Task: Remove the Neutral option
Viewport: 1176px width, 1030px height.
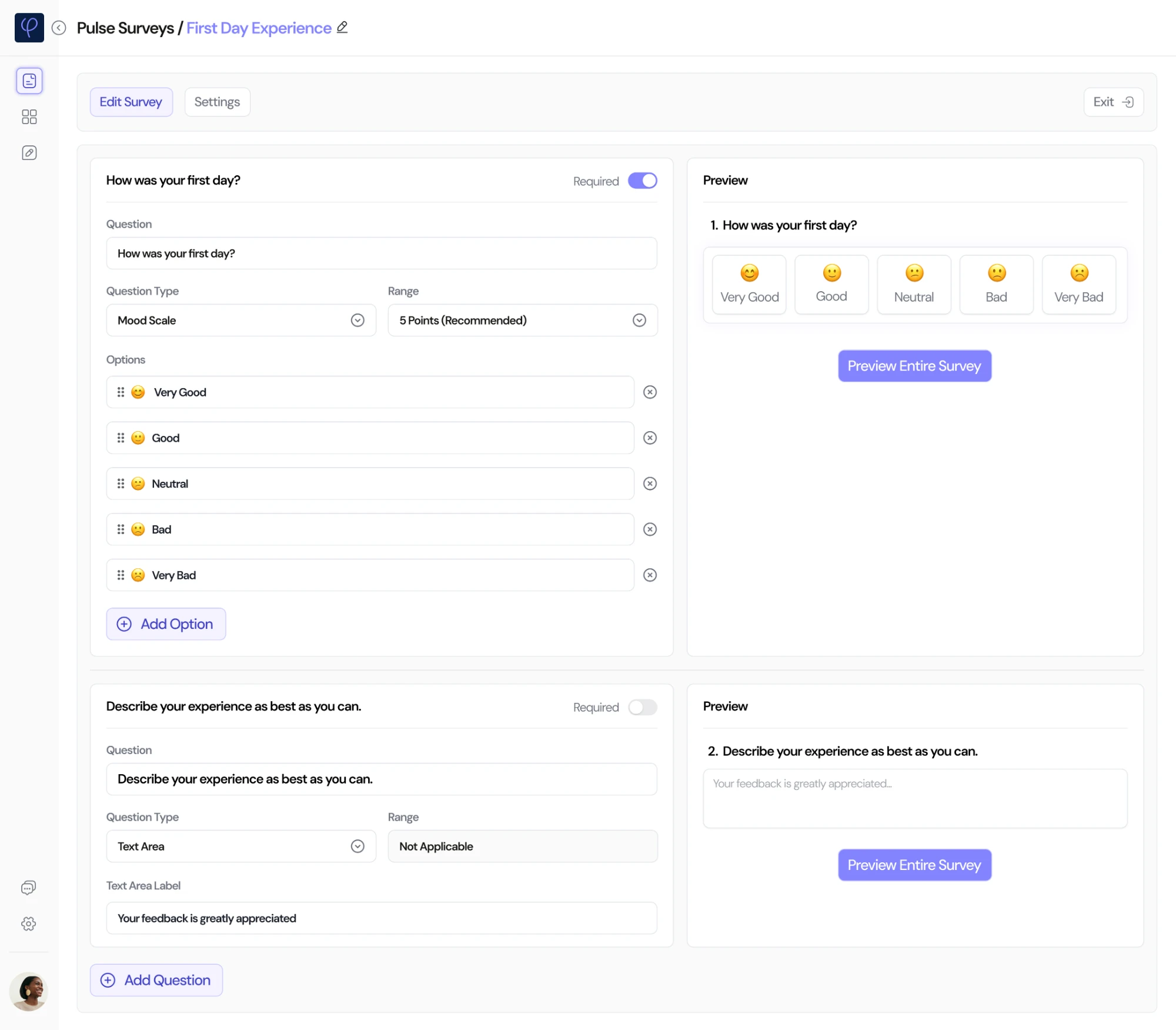Action: tap(650, 484)
